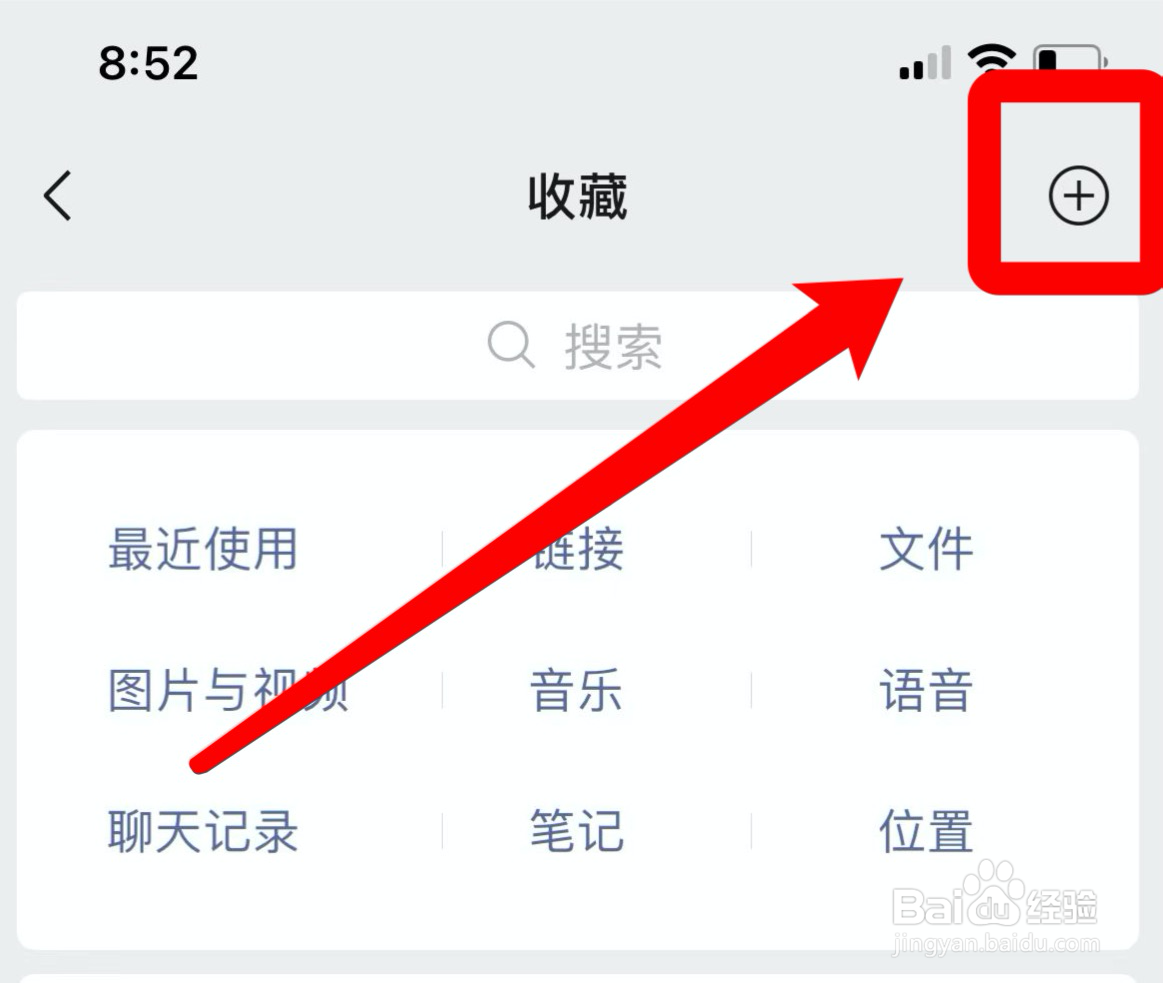Show favorites under 文件
The image size is (1163, 983).
click(926, 549)
